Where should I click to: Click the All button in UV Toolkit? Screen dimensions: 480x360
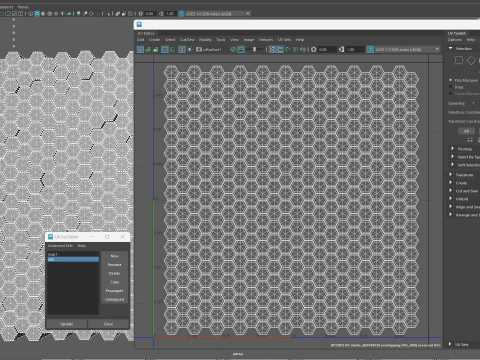point(466,131)
